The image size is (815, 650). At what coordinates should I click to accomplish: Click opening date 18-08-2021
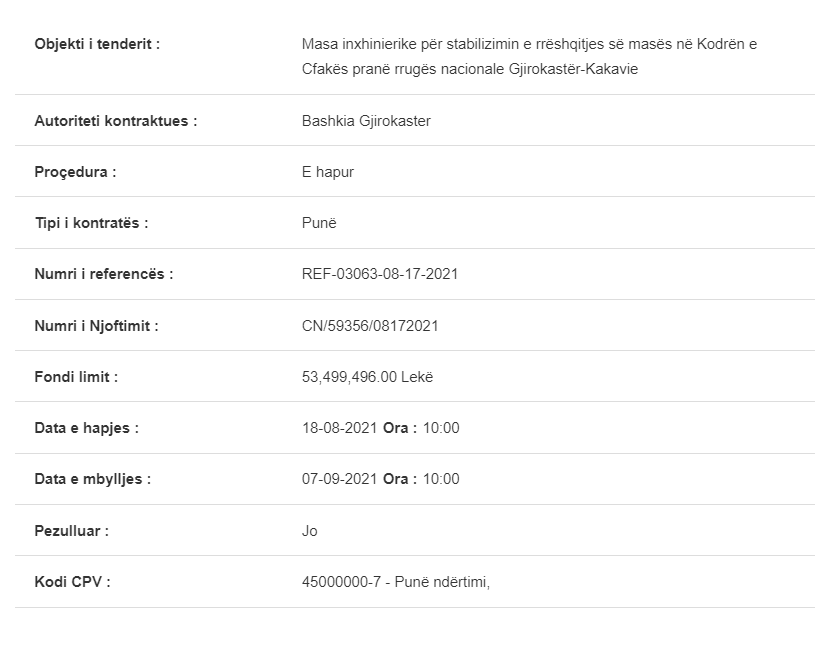(339, 428)
